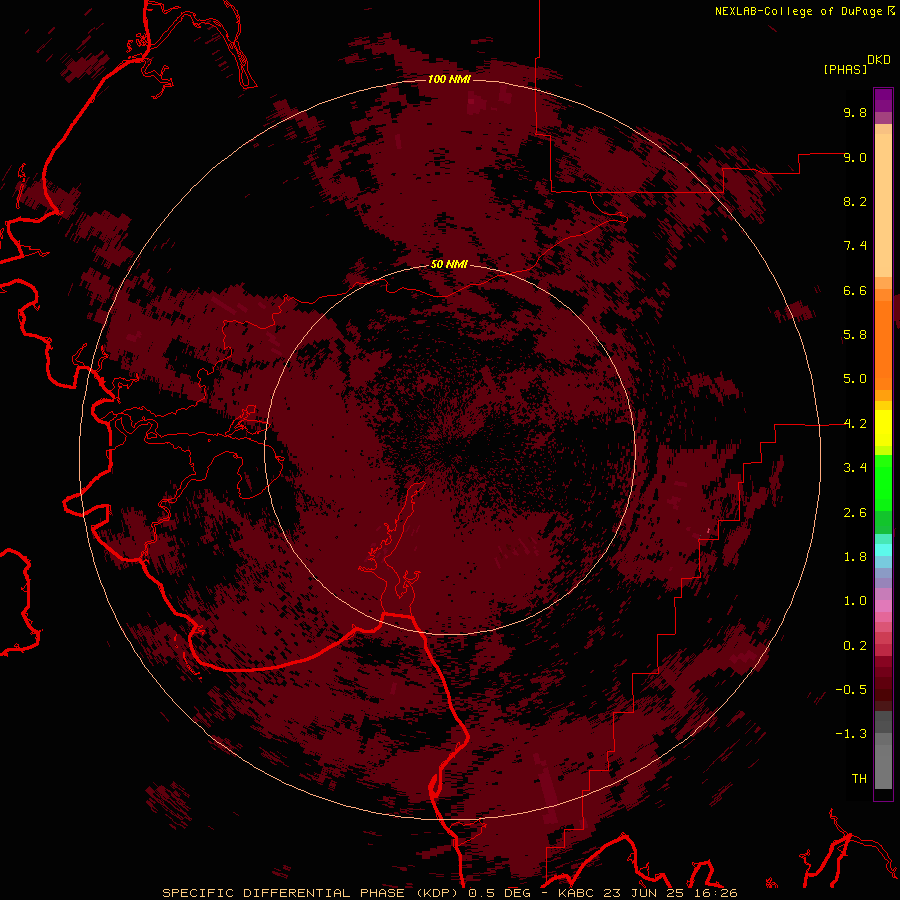Click the 5.0 value on the legend
Image resolution: width=900 pixels, height=900 pixels.
[855, 379]
